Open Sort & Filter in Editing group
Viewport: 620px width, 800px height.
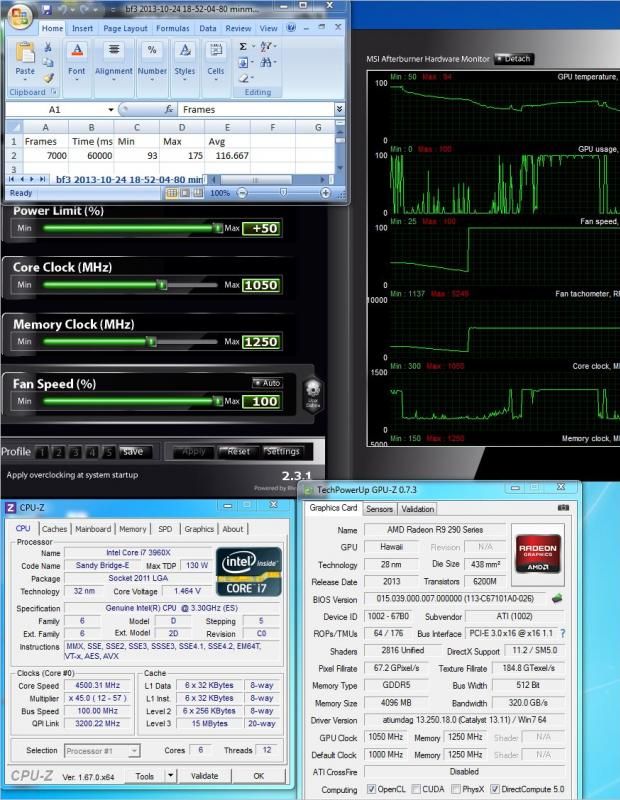pos(267,47)
